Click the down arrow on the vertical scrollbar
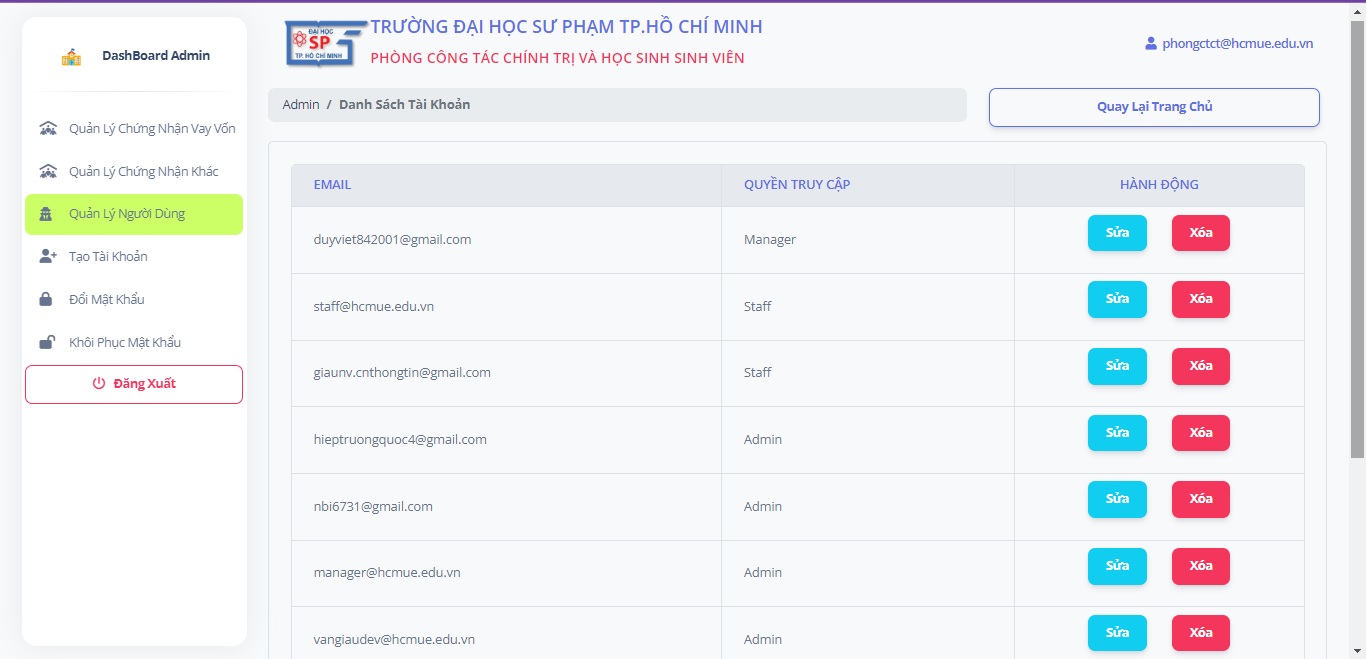Viewport: 1366px width, 659px height. click(1358, 651)
